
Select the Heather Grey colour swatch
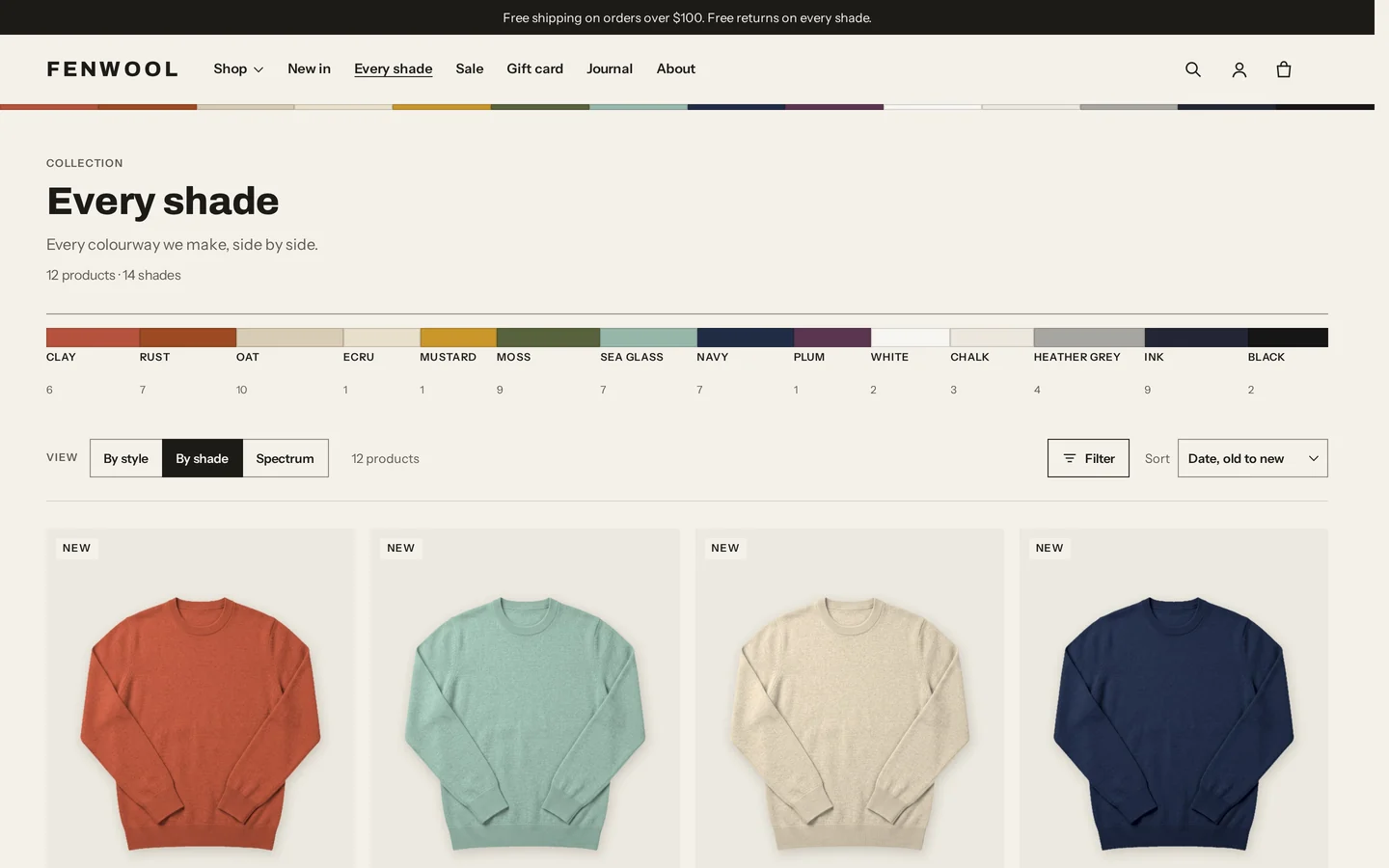click(x=1089, y=338)
